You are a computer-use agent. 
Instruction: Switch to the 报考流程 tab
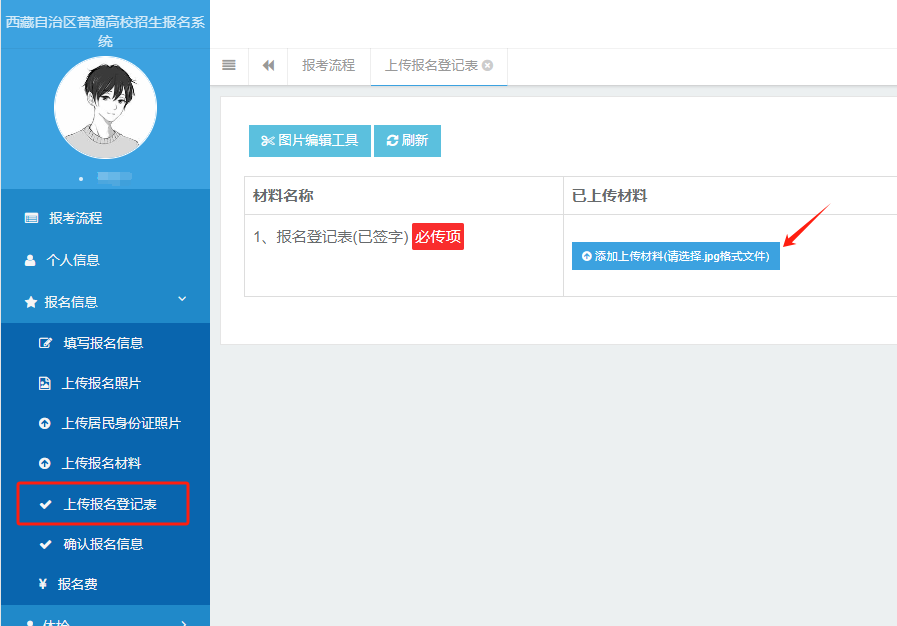[329, 66]
